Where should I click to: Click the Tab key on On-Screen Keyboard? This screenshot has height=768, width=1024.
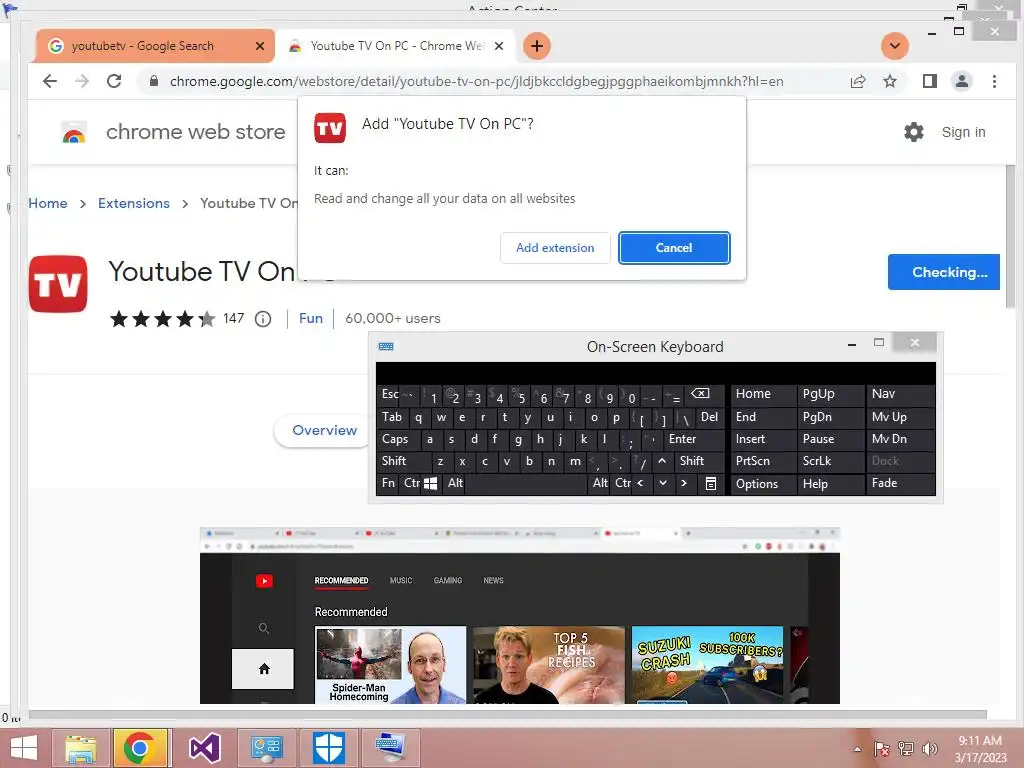[x=392, y=417]
